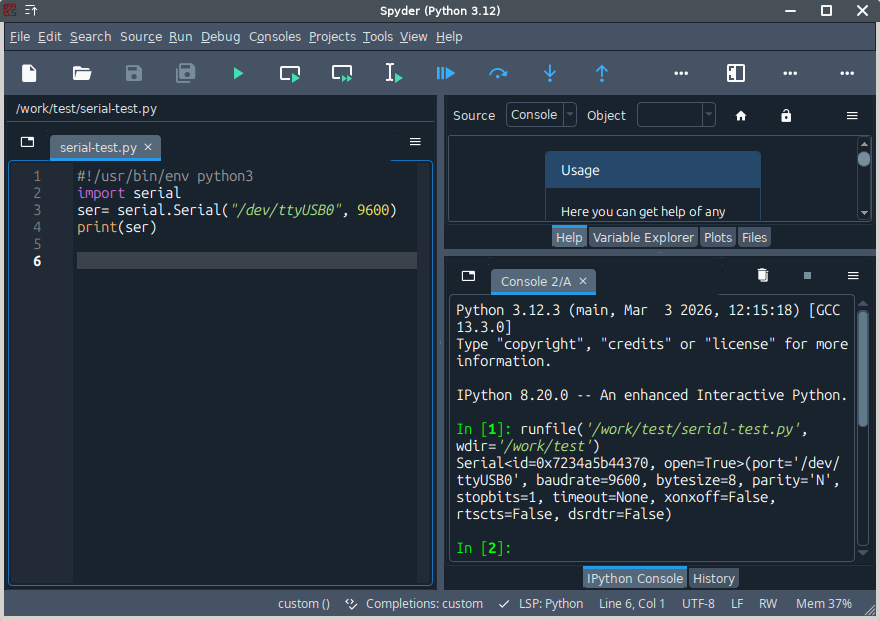Run the file with the green play icon
Screen dimensions: 880x620
pyautogui.click(x=238, y=73)
